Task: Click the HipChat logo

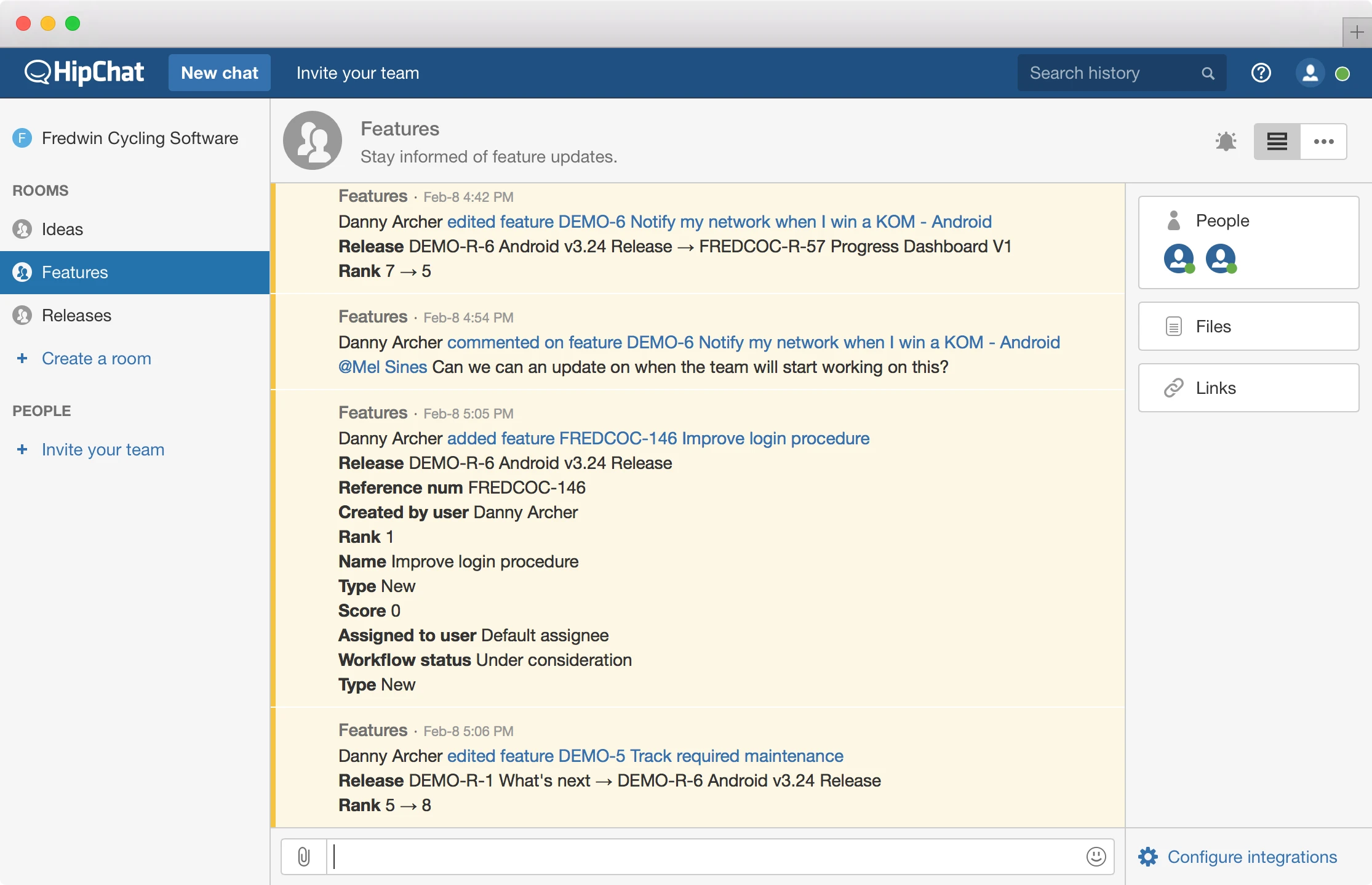Action: (84, 73)
